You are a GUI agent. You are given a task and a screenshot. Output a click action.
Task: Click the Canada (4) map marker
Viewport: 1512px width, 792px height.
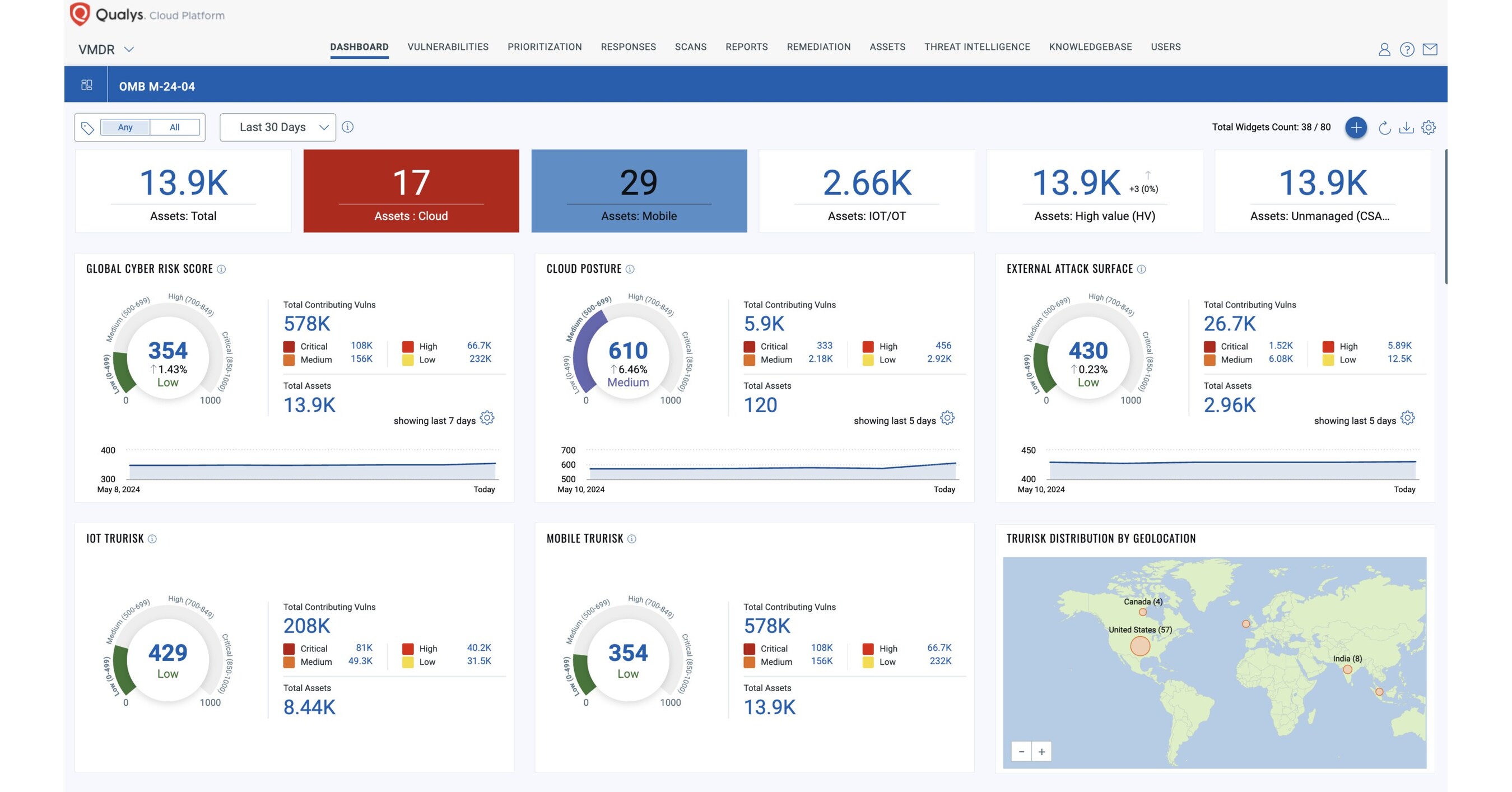1143,612
